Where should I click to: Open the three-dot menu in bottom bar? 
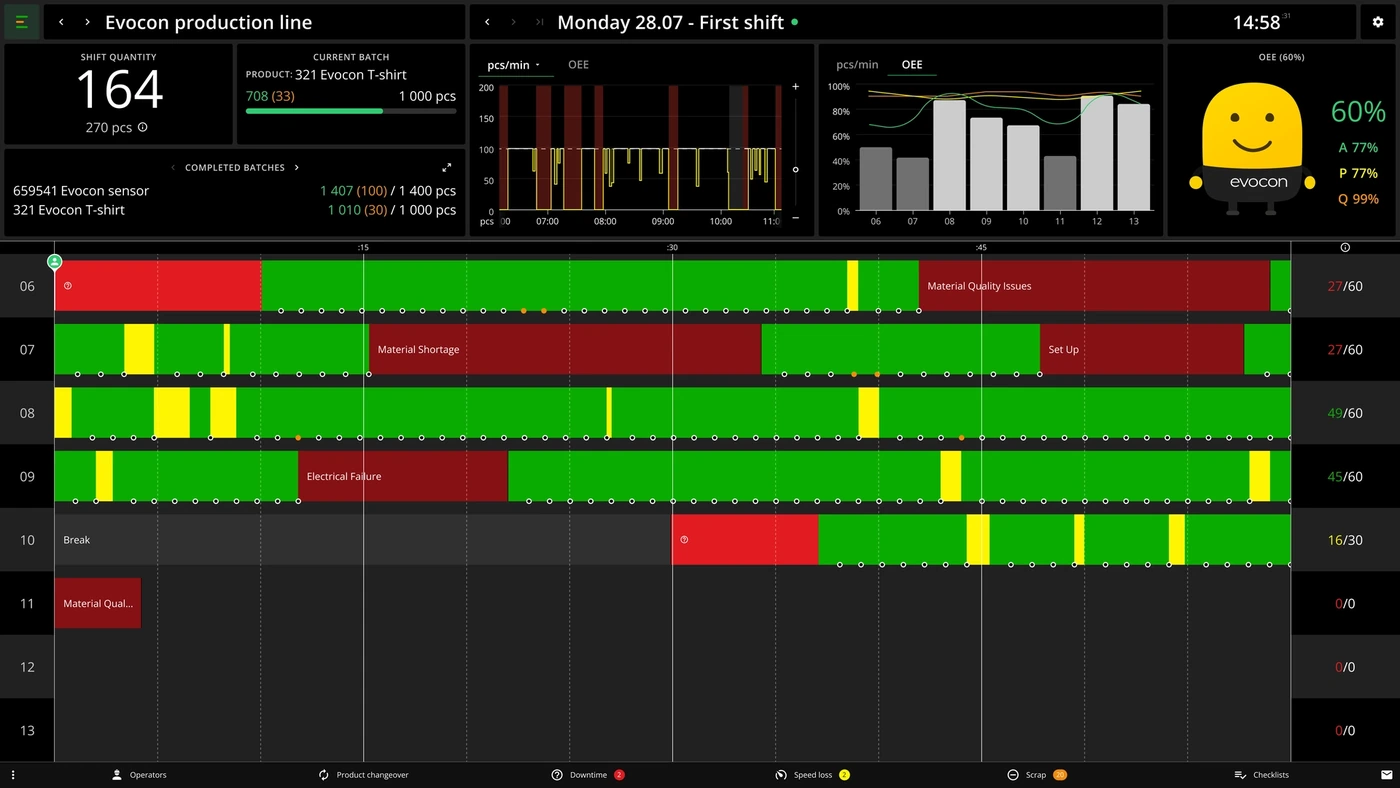point(13,775)
